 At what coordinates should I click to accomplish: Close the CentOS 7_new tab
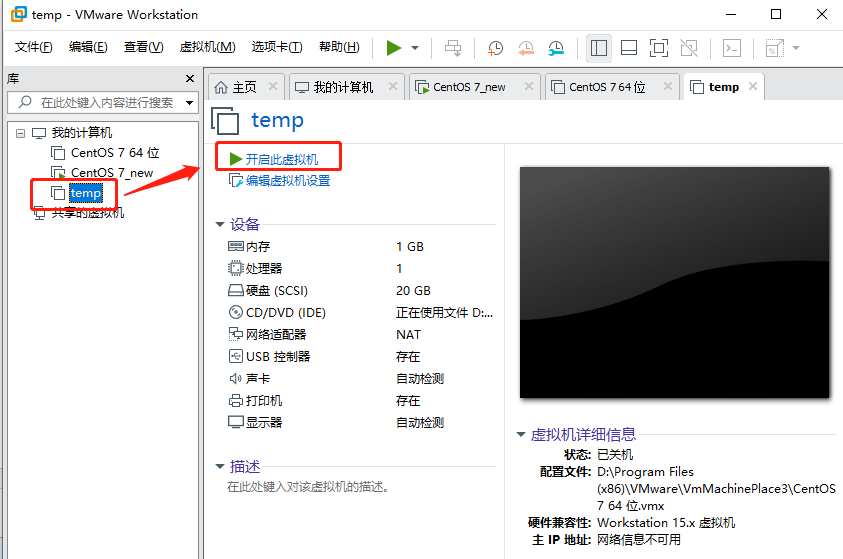point(529,86)
